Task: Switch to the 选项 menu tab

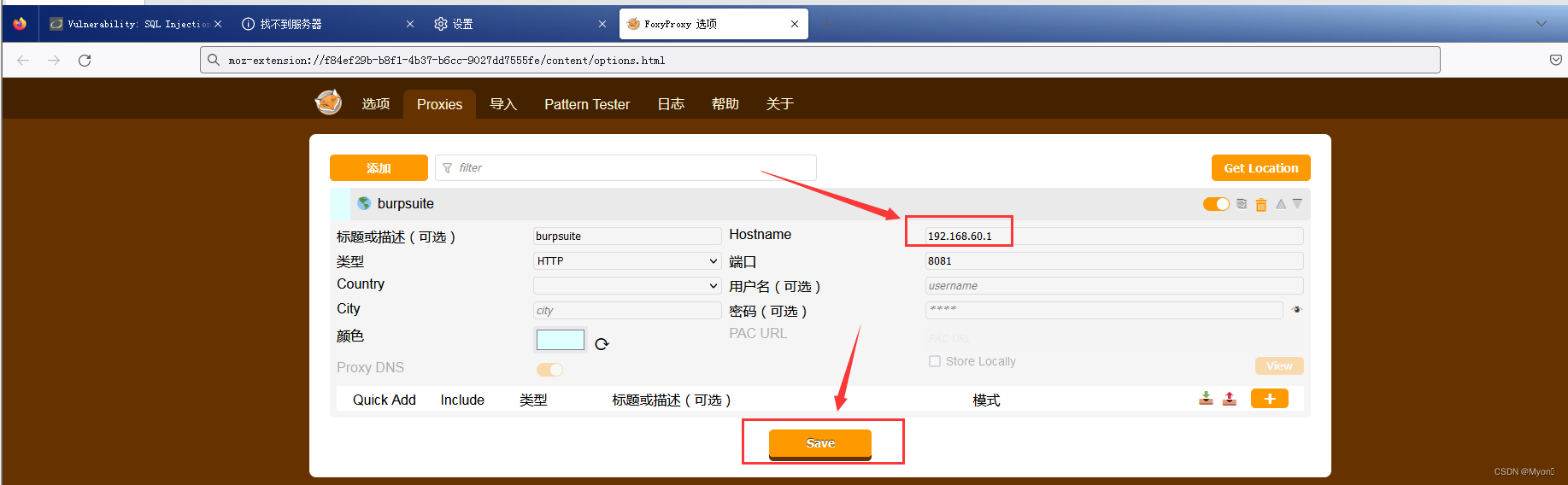Action: click(x=376, y=104)
